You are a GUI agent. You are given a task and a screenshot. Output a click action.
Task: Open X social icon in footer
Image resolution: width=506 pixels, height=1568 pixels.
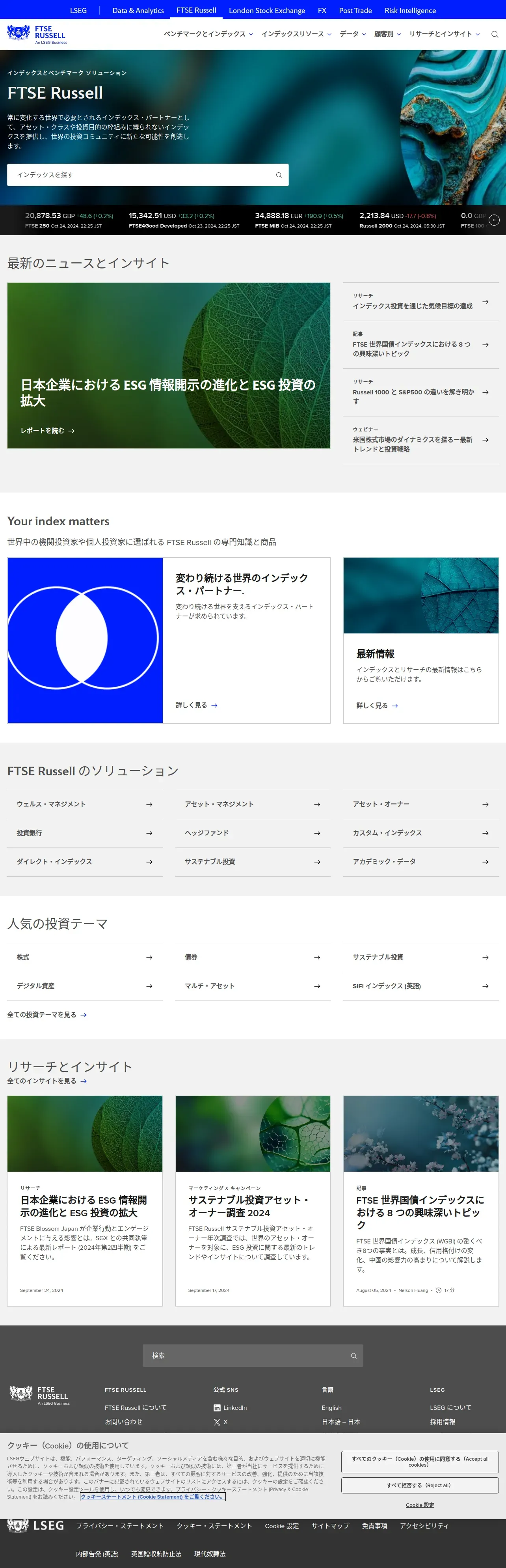tap(217, 1422)
